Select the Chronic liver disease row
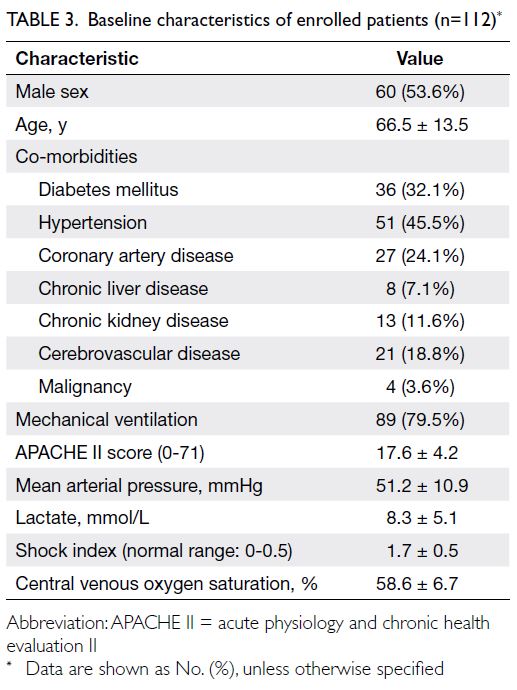 [258, 288]
